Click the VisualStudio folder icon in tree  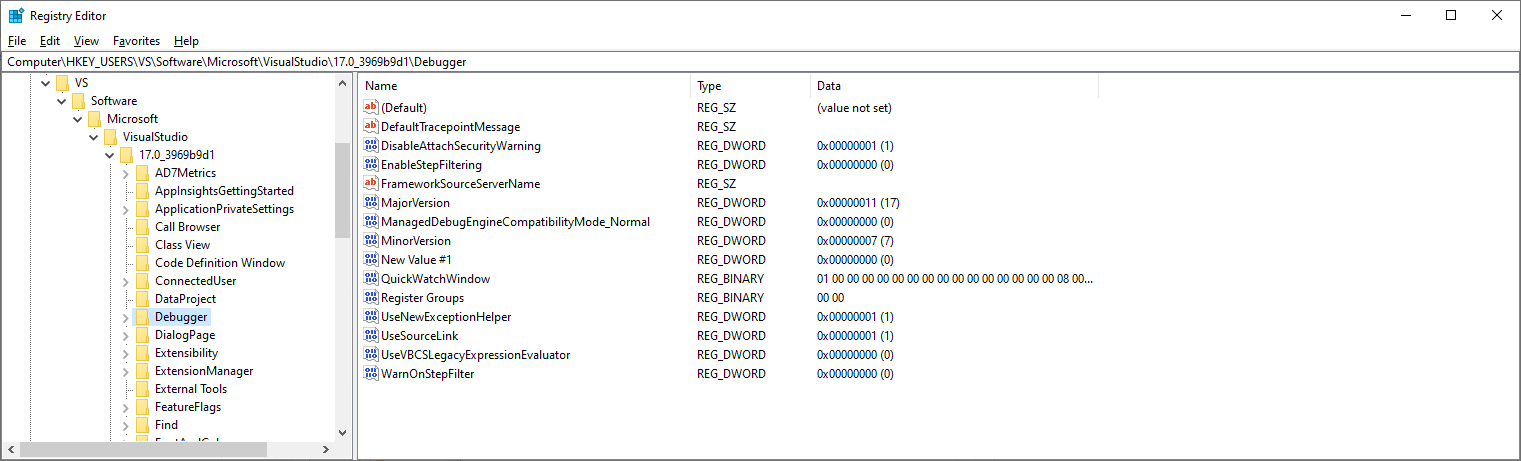coord(110,137)
